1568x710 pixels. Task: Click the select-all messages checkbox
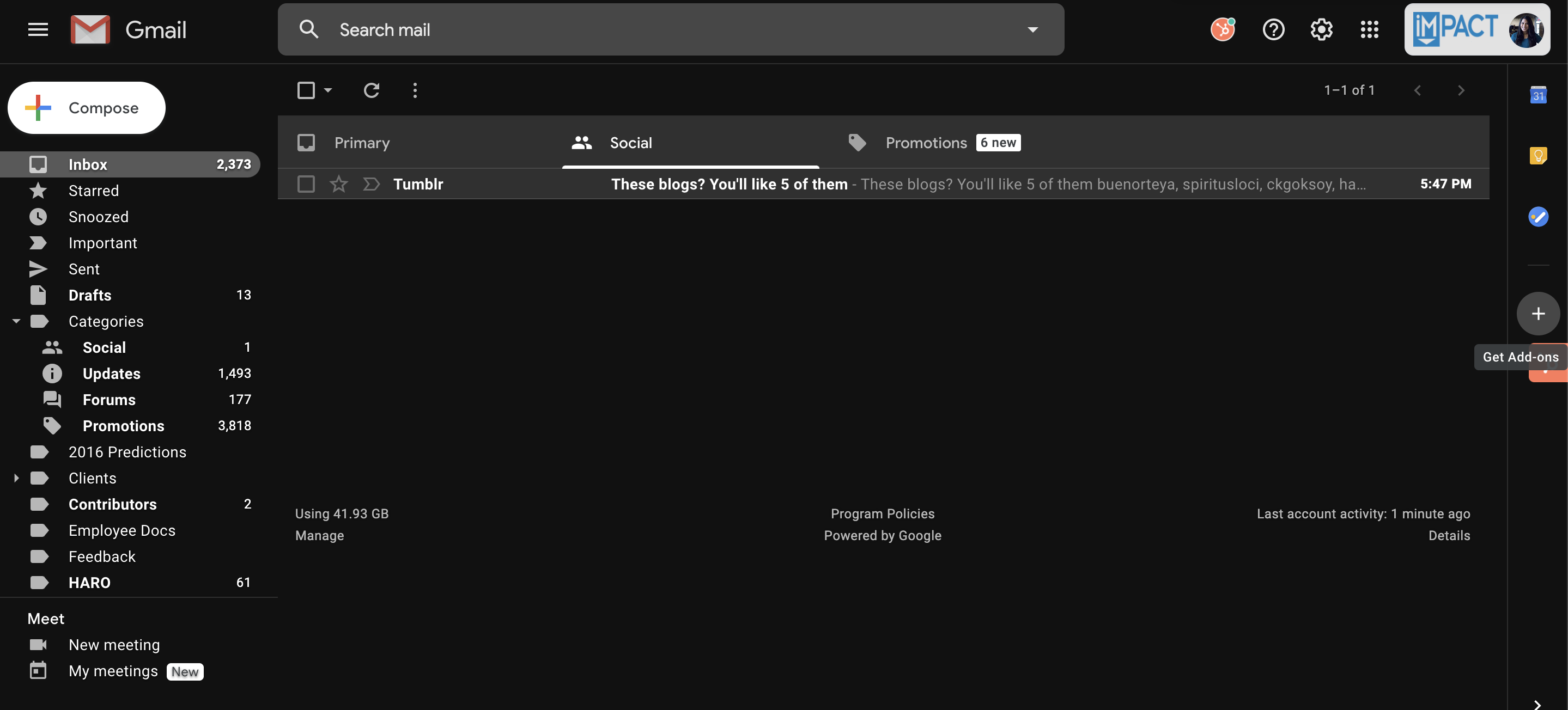[x=306, y=90]
